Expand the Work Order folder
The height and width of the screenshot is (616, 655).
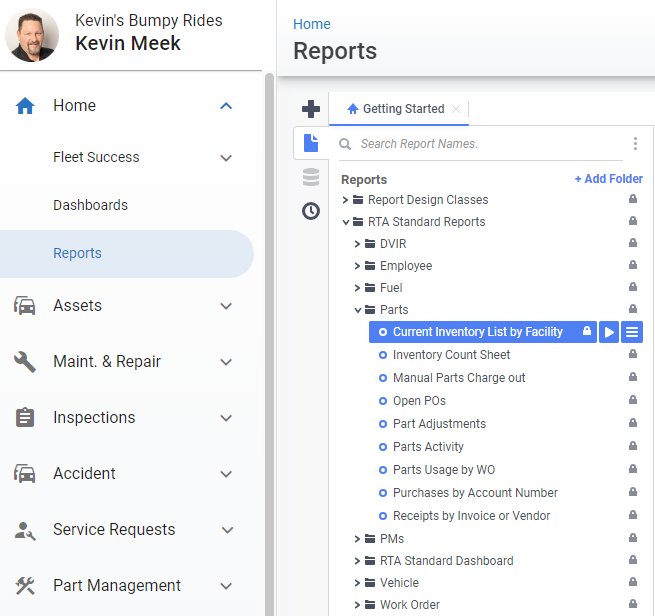pos(358,605)
